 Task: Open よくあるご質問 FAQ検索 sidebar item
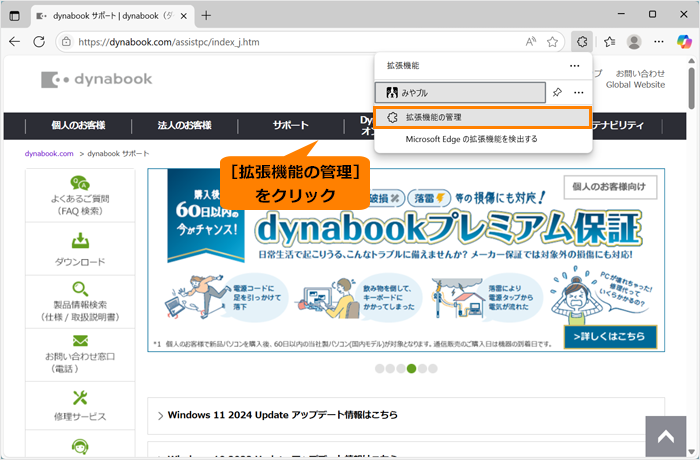[80, 196]
